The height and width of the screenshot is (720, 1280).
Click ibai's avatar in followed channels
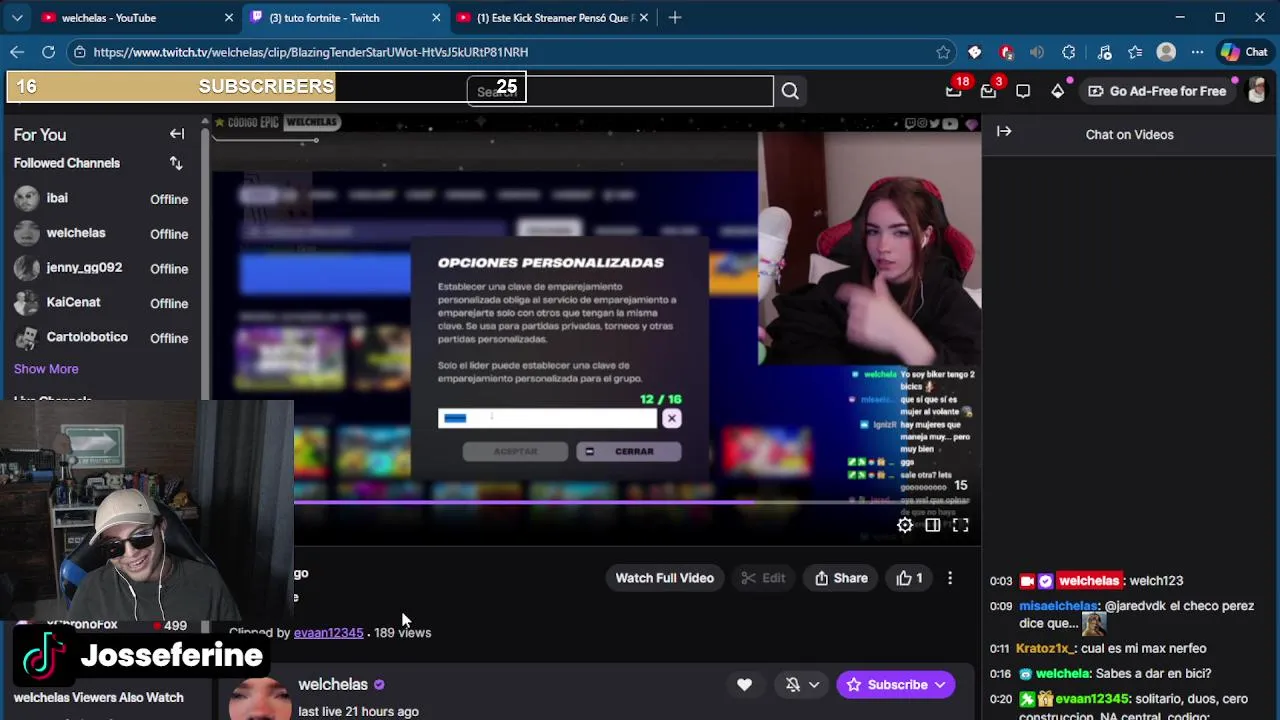coord(27,198)
